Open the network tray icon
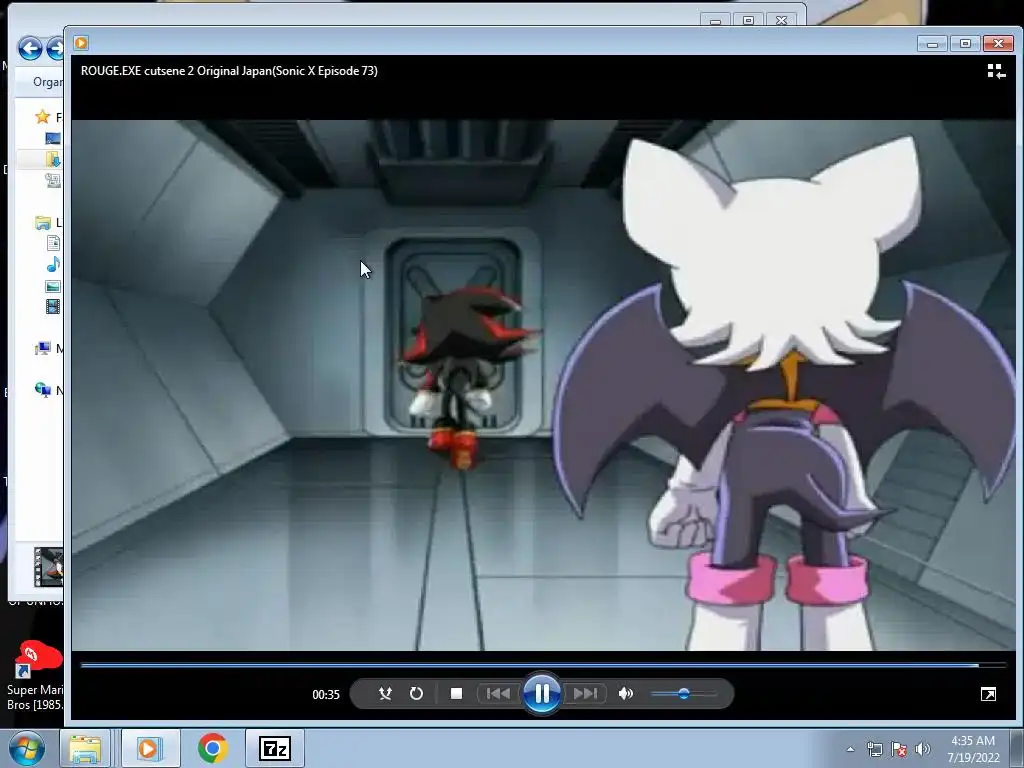This screenshot has height=768, width=1024. click(x=874, y=749)
